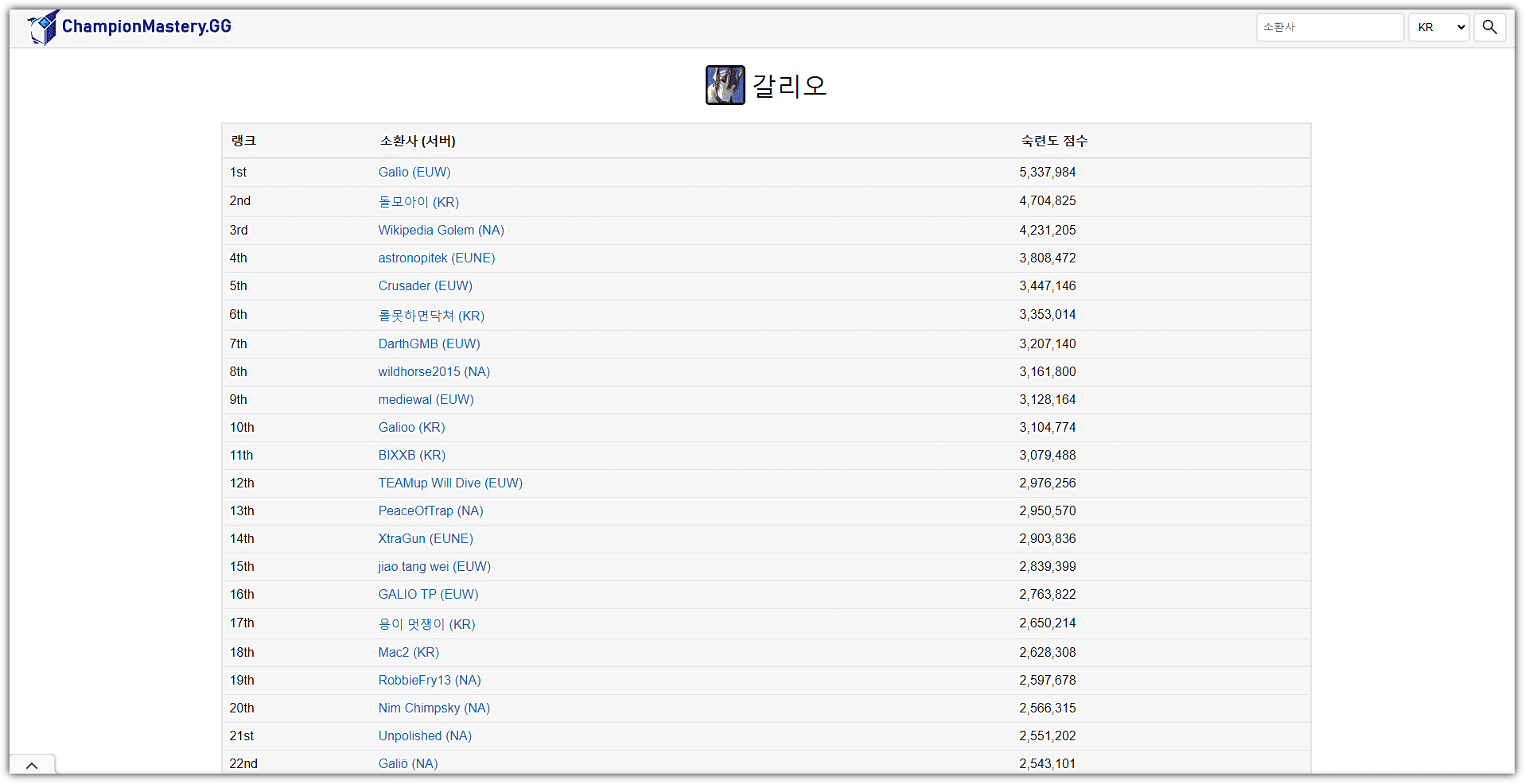The height and width of the screenshot is (784, 1525).
Task: Click the magnifying glass search button
Action: coord(1490,27)
